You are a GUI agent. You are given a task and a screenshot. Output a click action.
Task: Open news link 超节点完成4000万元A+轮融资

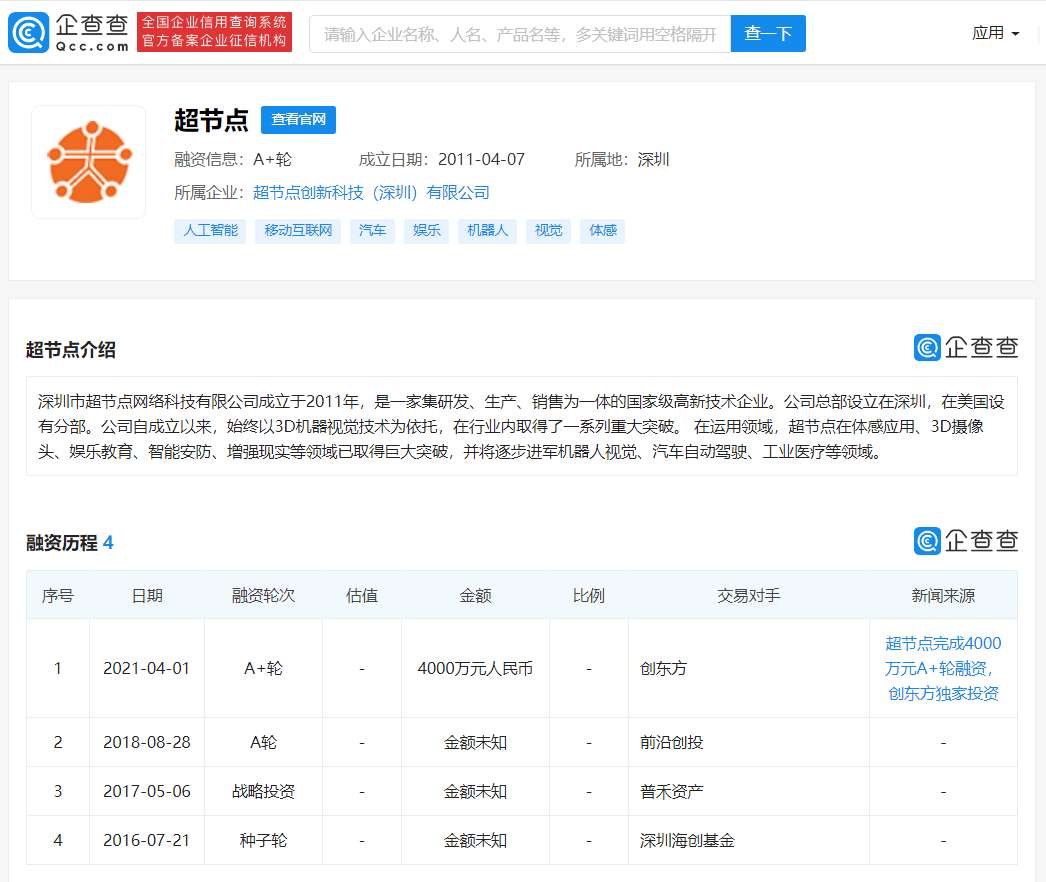click(943, 669)
